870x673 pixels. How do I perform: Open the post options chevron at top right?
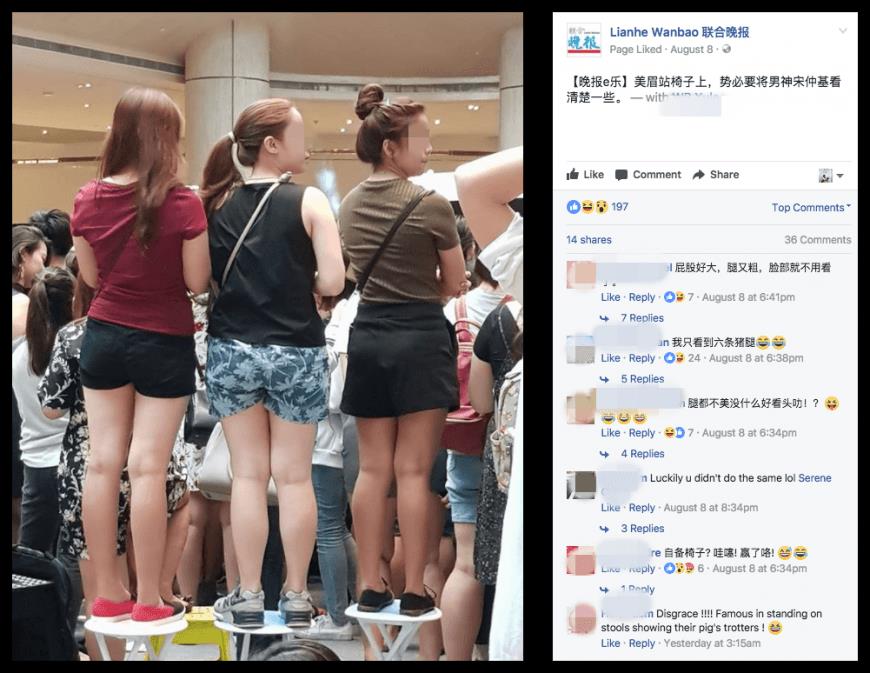843,31
